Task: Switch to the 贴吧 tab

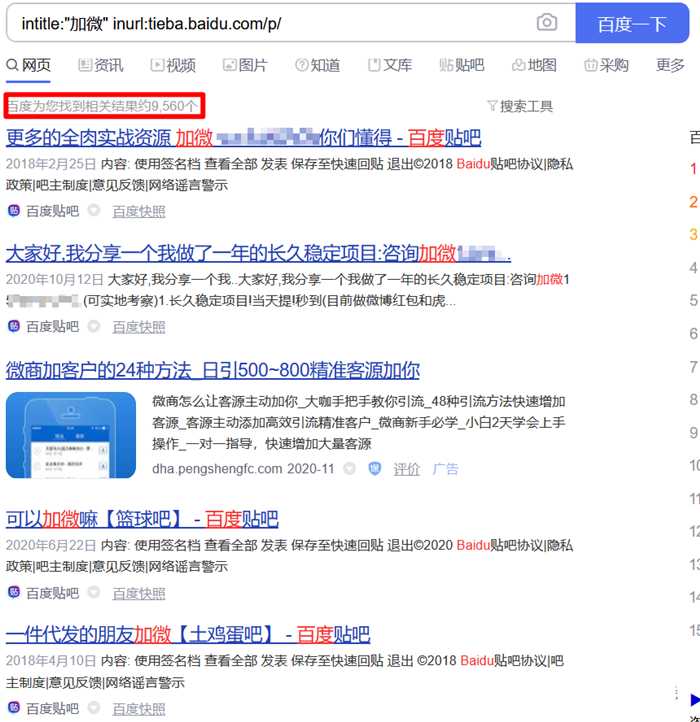Action: (x=461, y=65)
